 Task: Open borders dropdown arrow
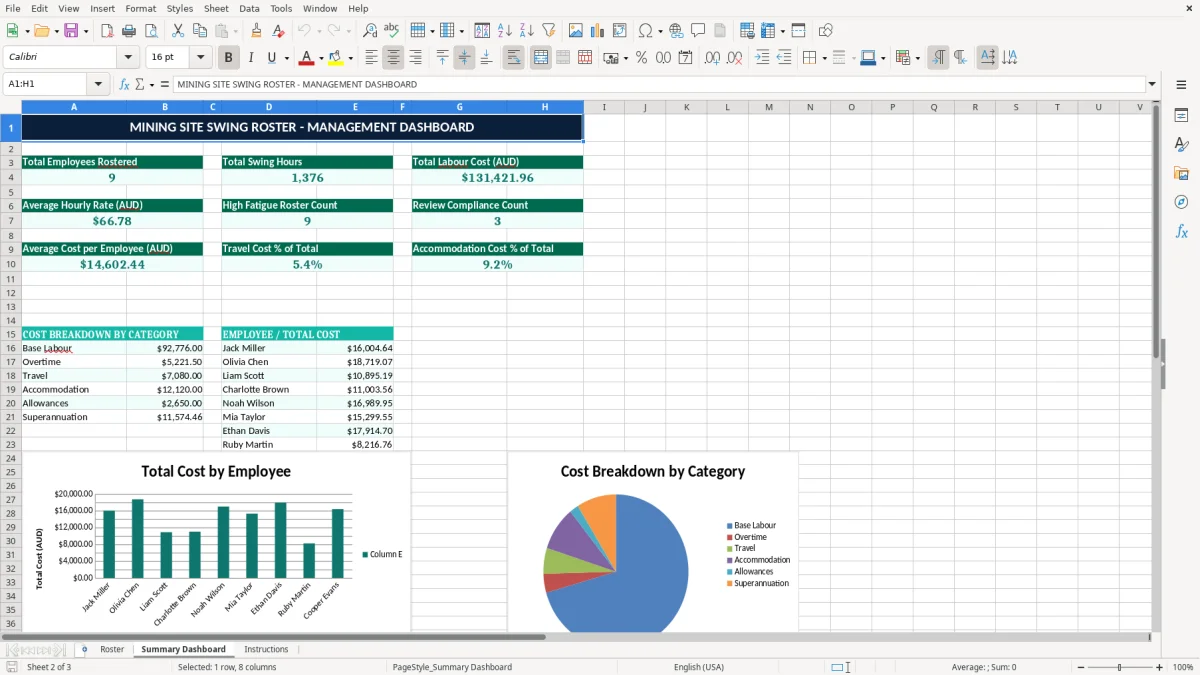tap(825, 58)
